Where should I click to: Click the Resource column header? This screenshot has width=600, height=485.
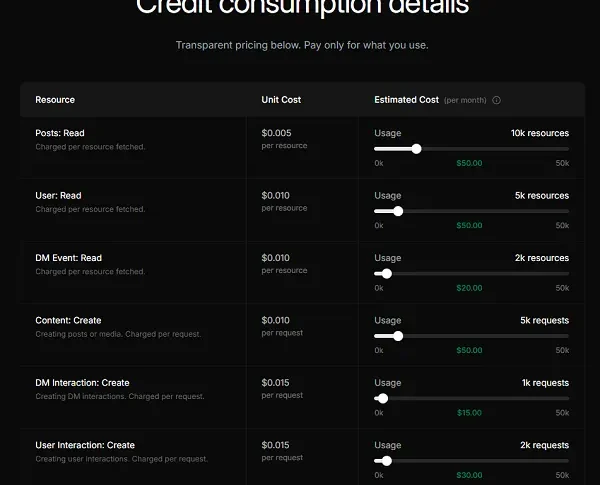55,100
